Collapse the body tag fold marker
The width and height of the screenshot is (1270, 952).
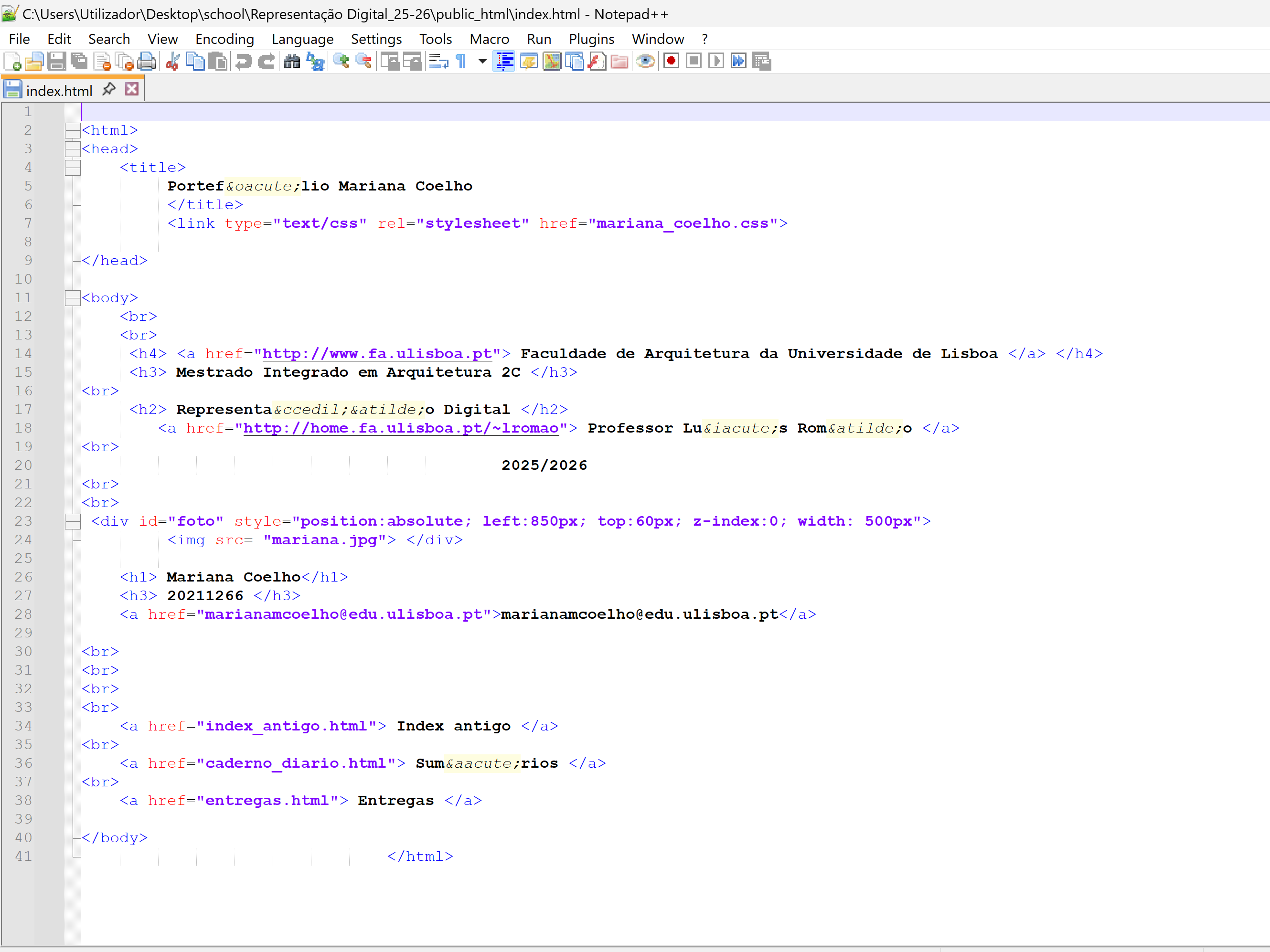pyautogui.click(x=72, y=298)
